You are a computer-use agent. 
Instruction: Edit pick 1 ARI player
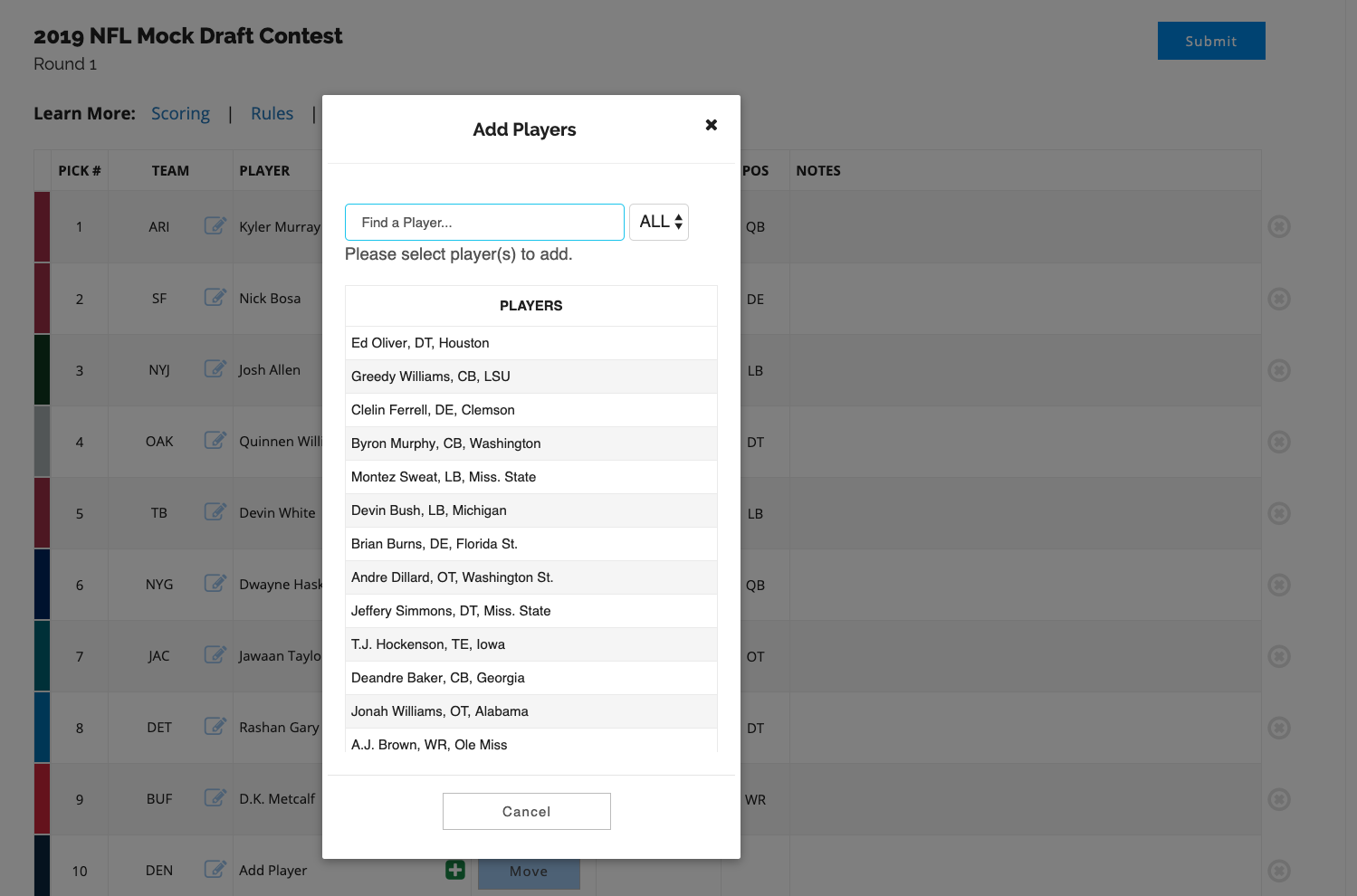pyautogui.click(x=215, y=225)
